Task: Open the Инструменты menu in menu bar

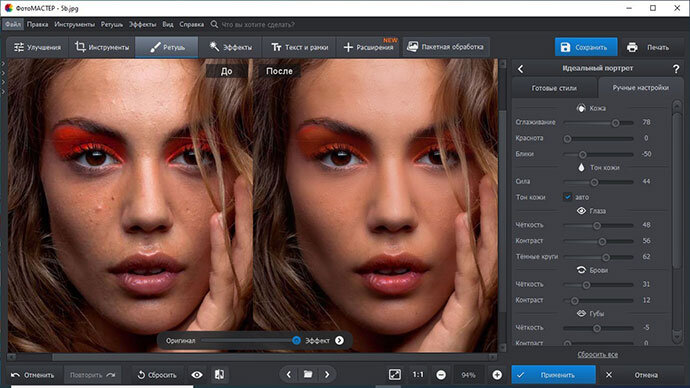Action: pyautogui.click(x=74, y=24)
